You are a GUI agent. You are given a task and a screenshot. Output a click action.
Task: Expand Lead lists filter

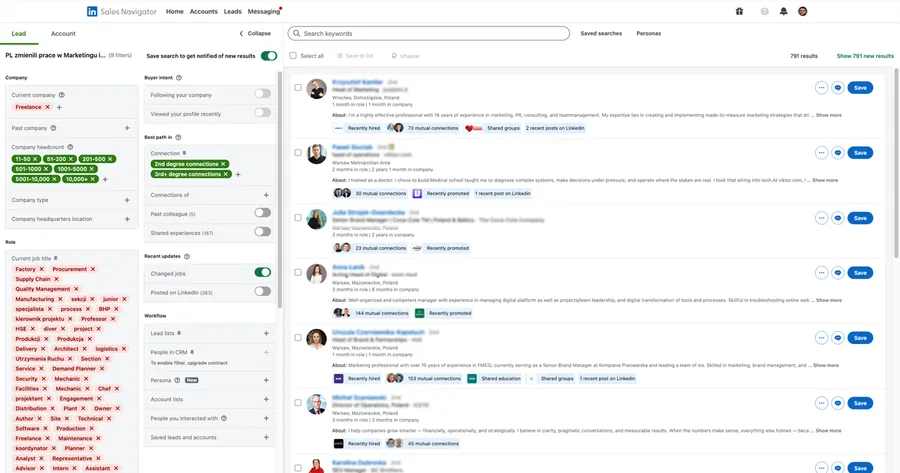(x=266, y=334)
